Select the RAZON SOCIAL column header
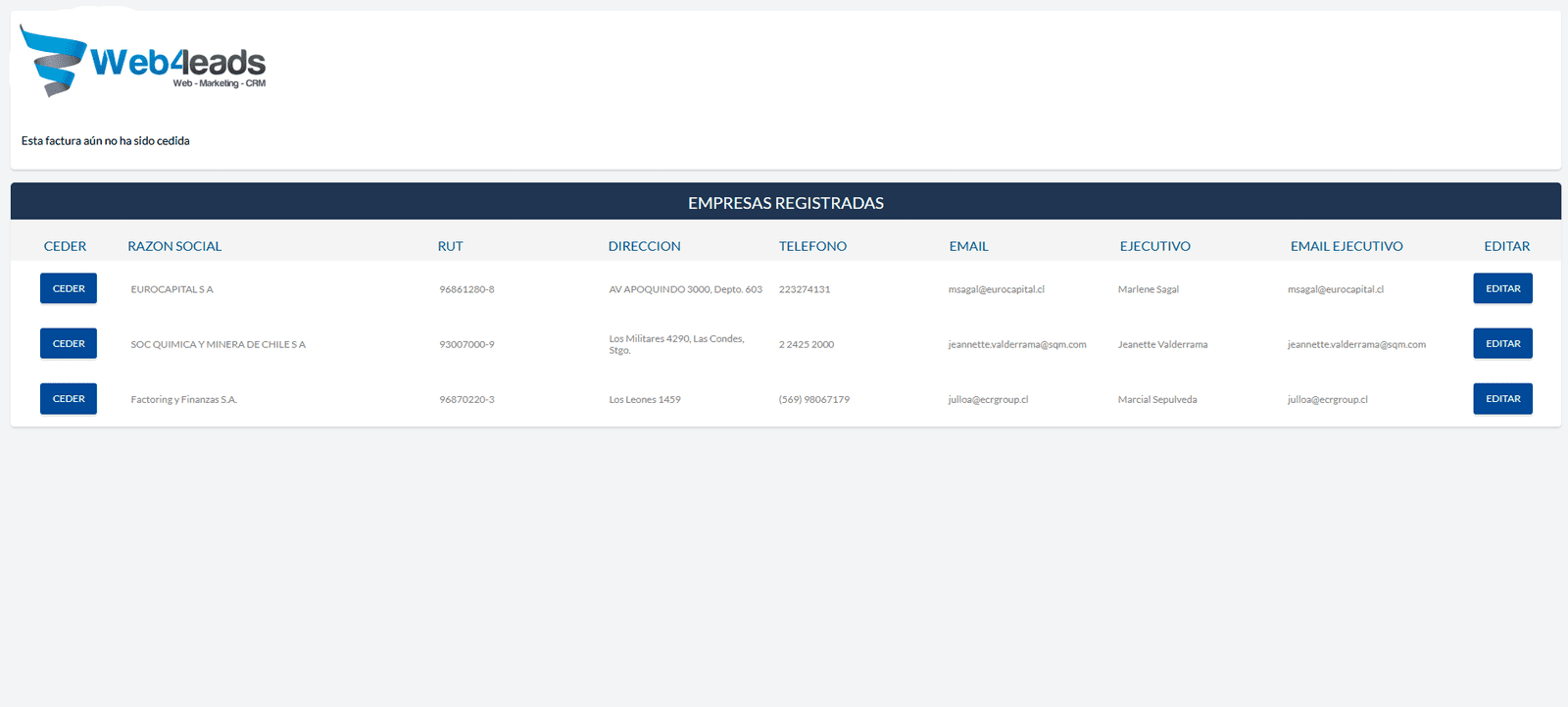This screenshot has height=707, width=1568. pos(174,246)
